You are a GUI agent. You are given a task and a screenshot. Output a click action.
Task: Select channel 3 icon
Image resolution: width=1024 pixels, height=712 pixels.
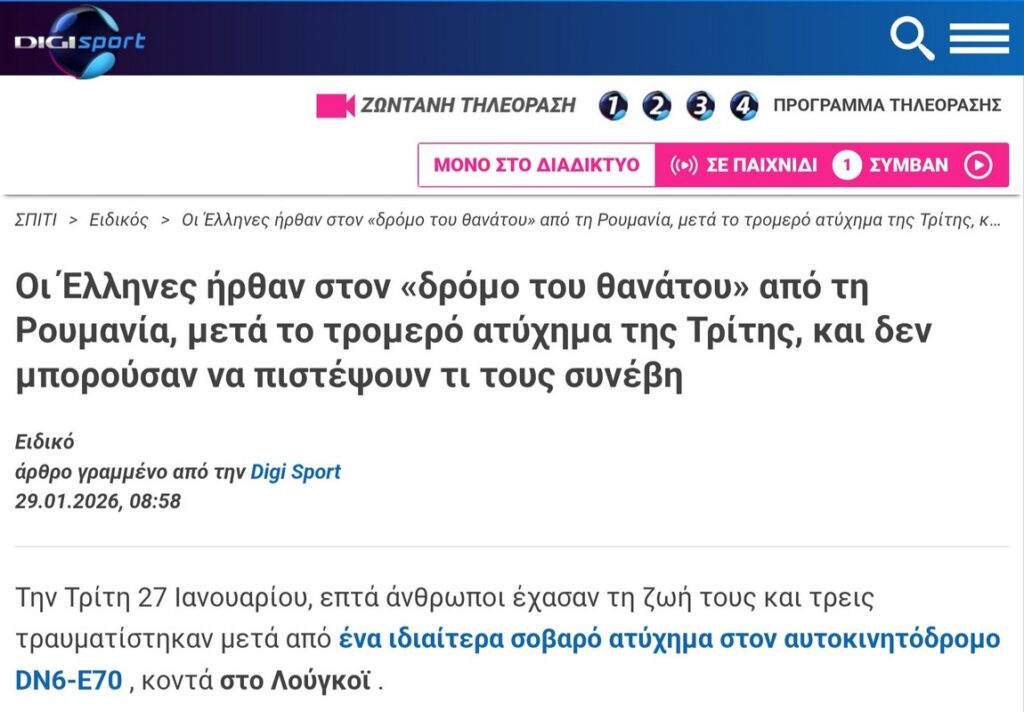[x=700, y=106]
